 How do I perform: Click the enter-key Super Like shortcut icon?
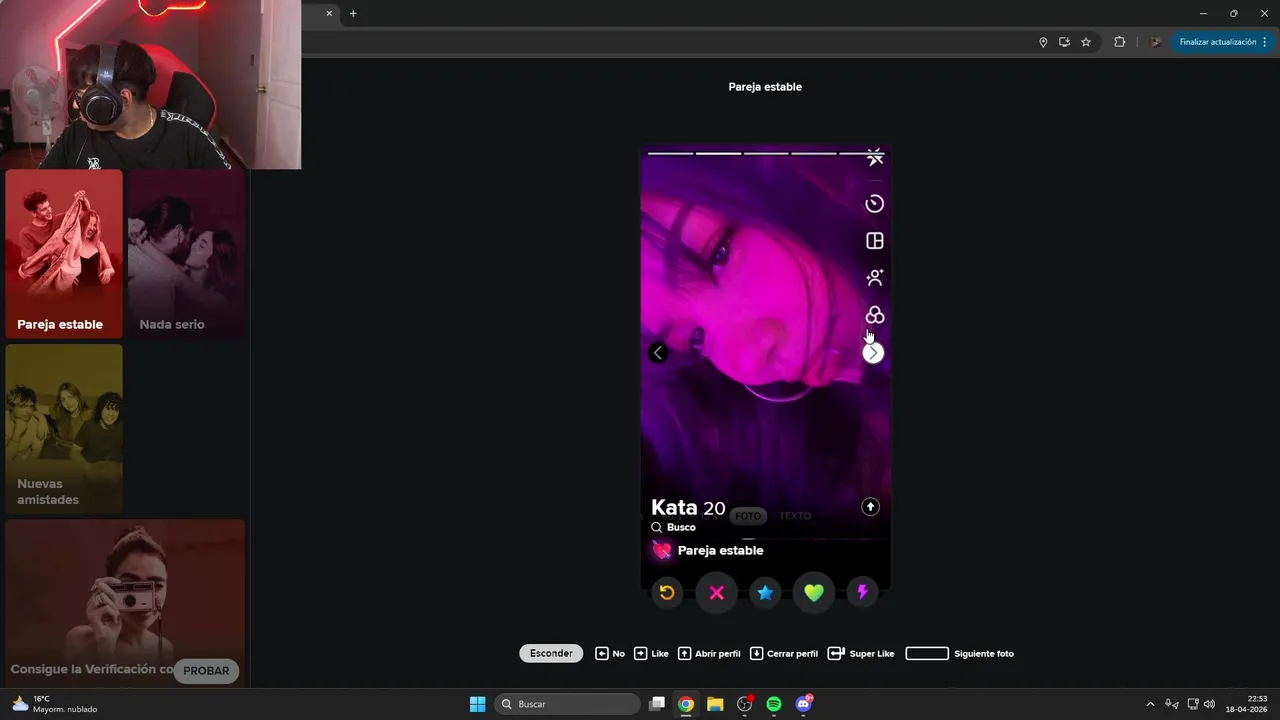[x=837, y=653]
